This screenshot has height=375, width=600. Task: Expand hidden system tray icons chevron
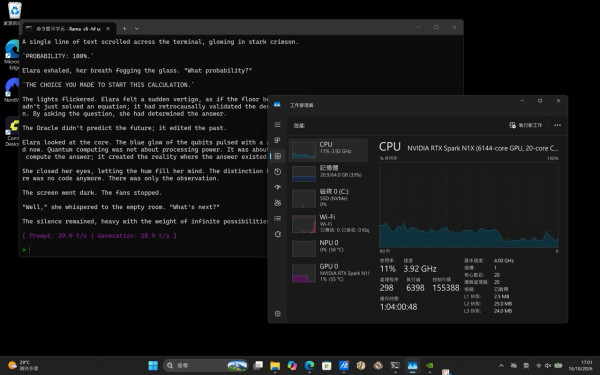(501, 366)
